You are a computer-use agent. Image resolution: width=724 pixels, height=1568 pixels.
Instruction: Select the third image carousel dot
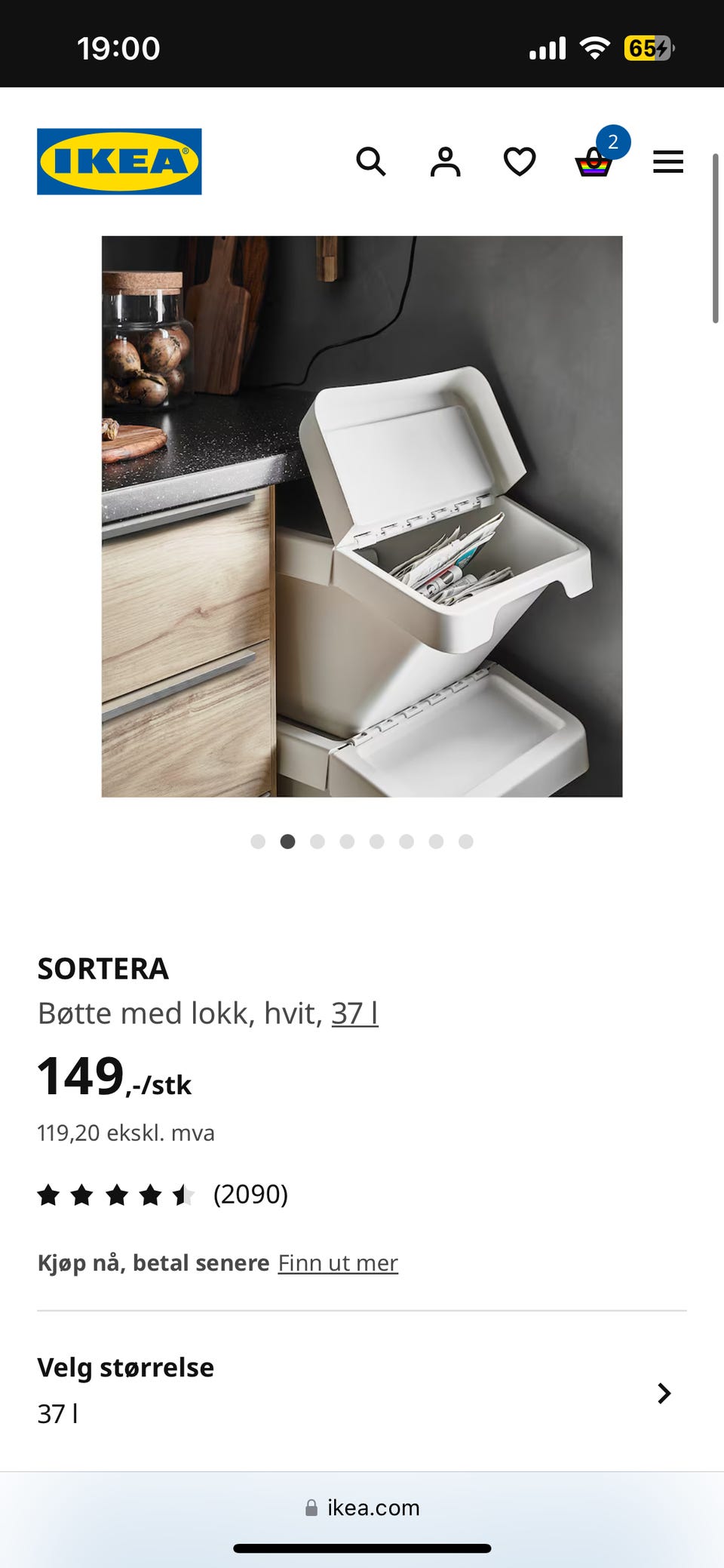pyautogui.click(x=318, y=841)
